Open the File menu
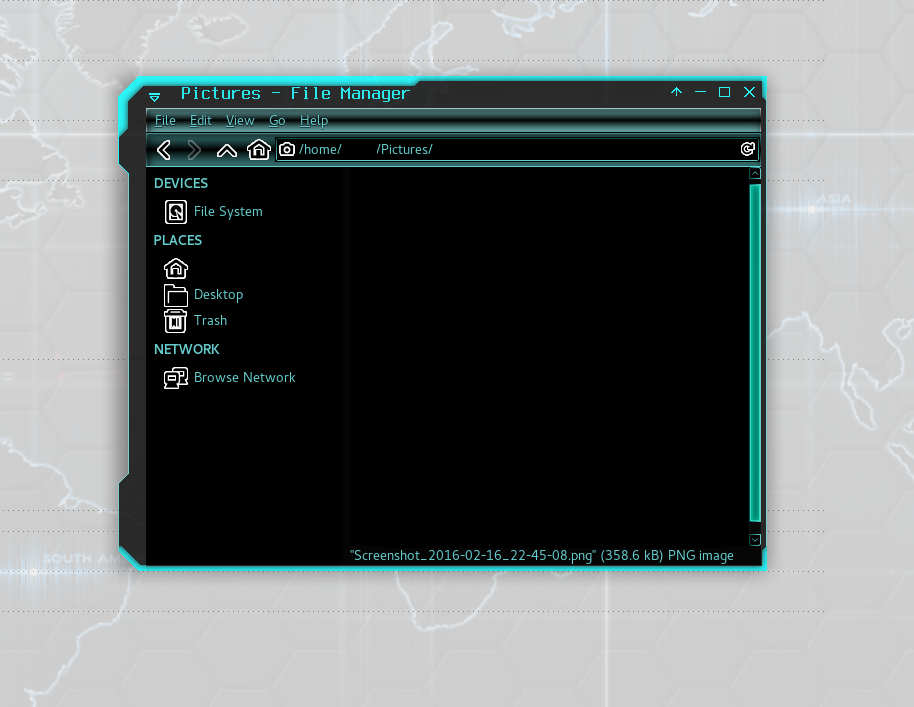Screen dimensions: 914x707 point(165,121)
